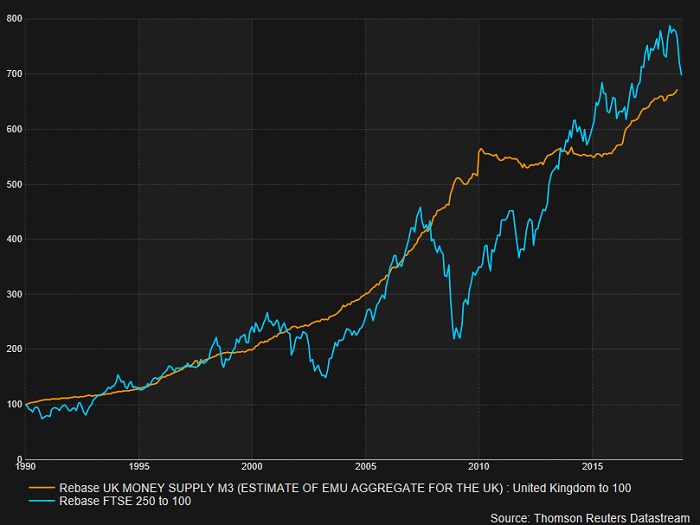Click the 700 y-axis label

[x=14, y=74]
